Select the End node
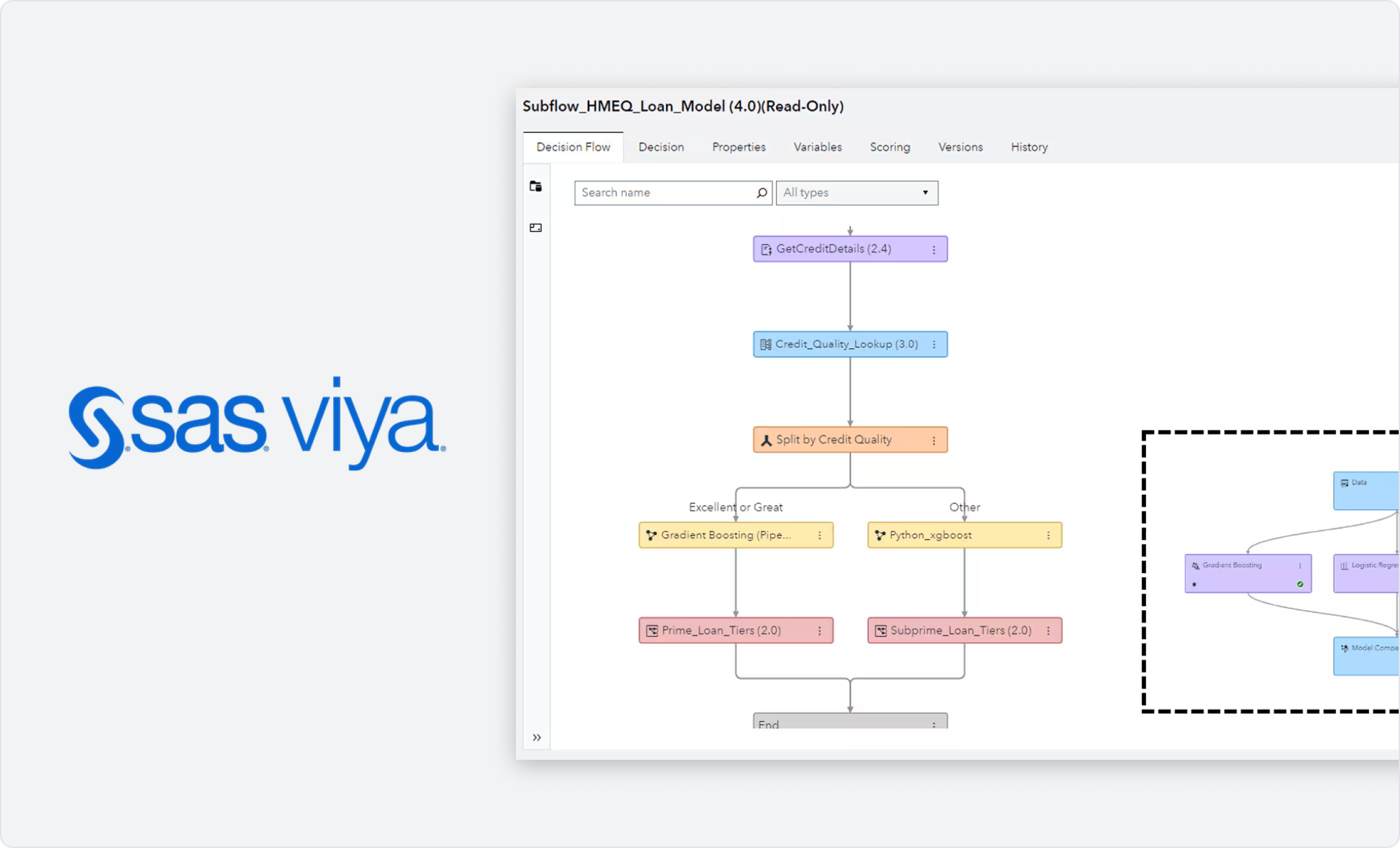 point(850,721)
